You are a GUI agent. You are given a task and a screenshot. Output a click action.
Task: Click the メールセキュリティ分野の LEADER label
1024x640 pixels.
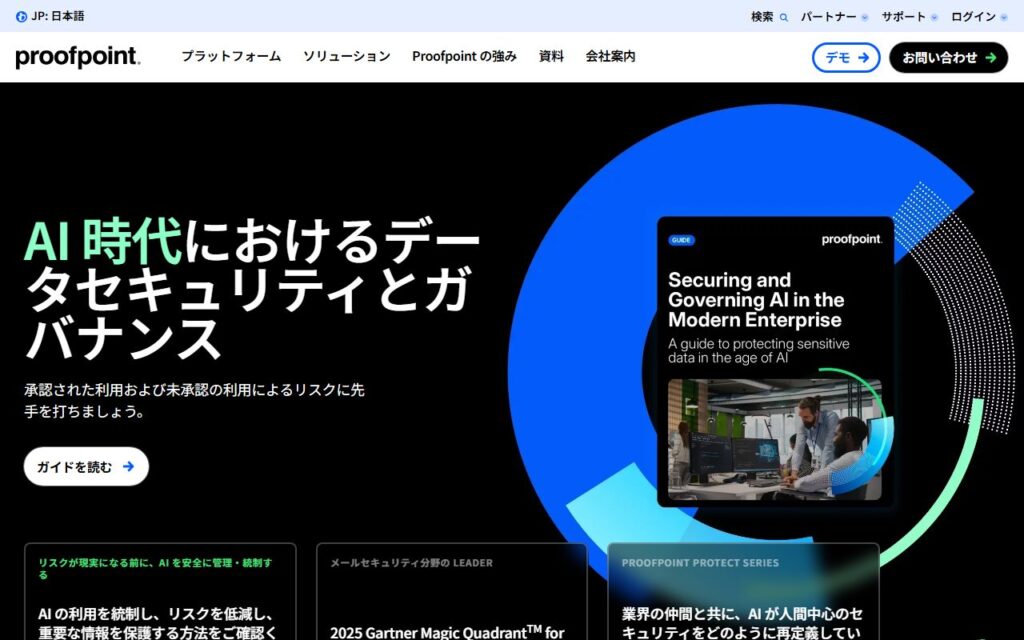411,563
